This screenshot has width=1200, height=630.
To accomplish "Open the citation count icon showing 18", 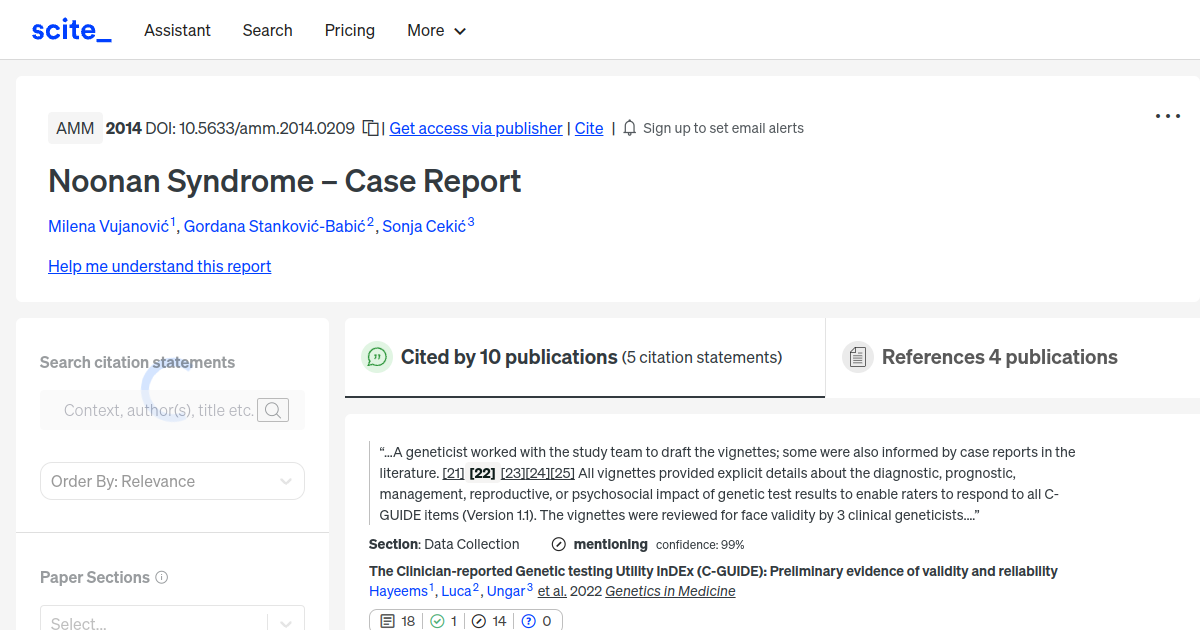I will tap(386, 620).
